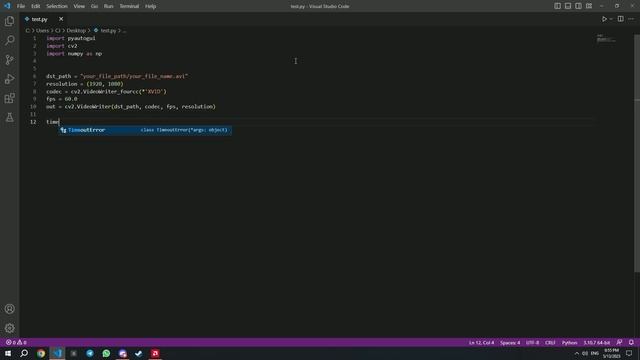
Task: Change indentation via Spaces: 4
Action: coord(510,342)
